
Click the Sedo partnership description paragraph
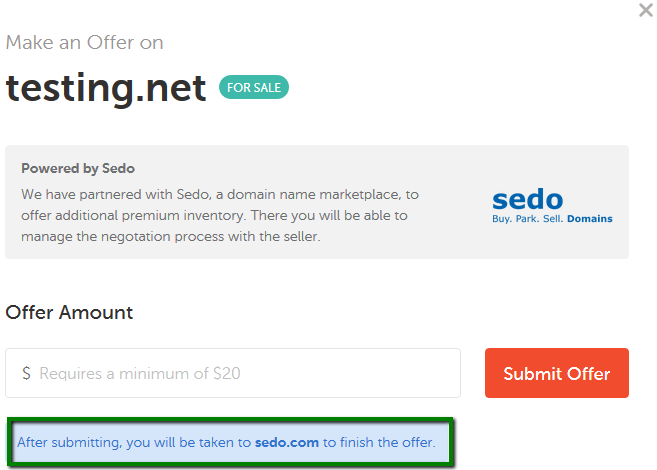click(220, 215)
